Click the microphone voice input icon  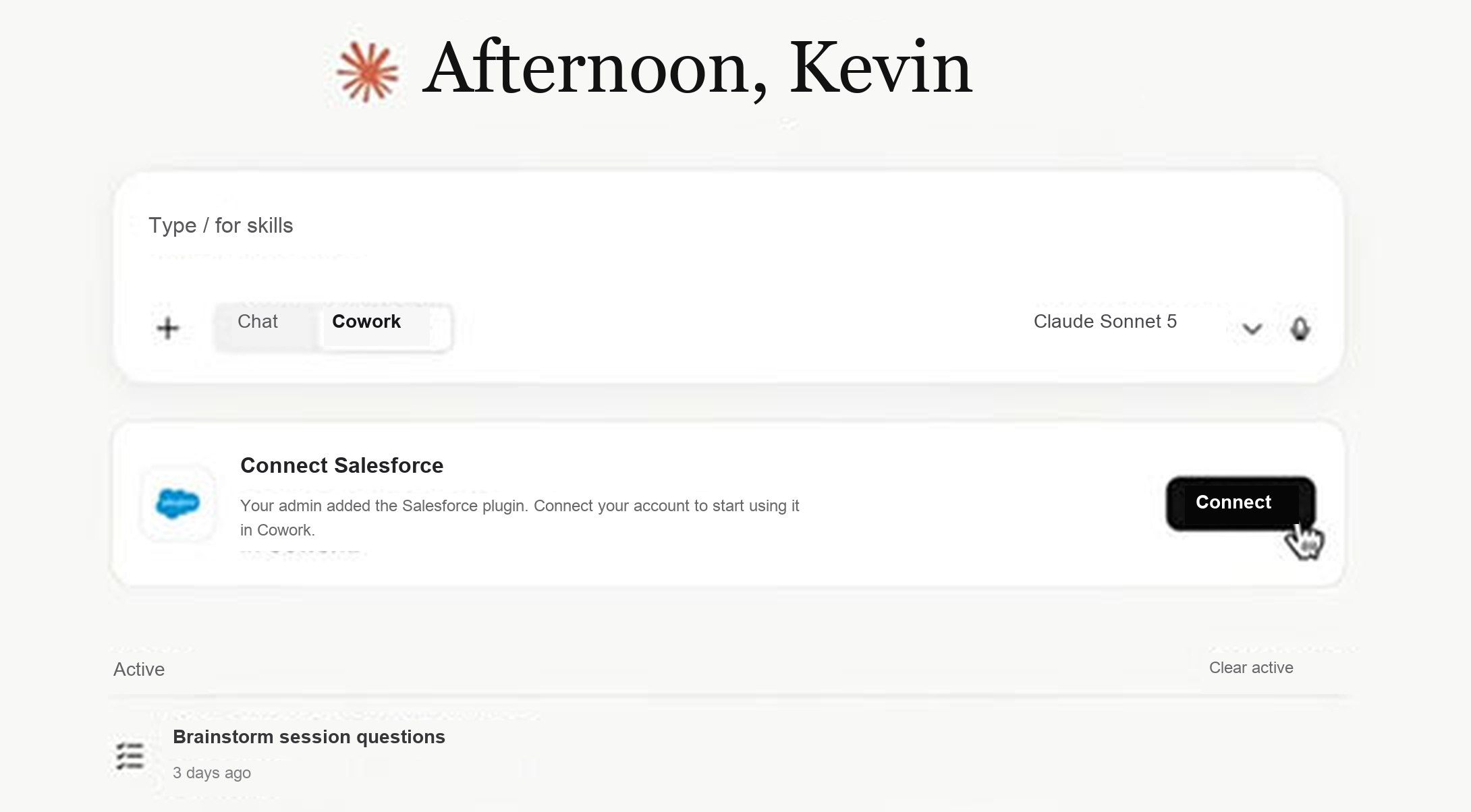1300,329
